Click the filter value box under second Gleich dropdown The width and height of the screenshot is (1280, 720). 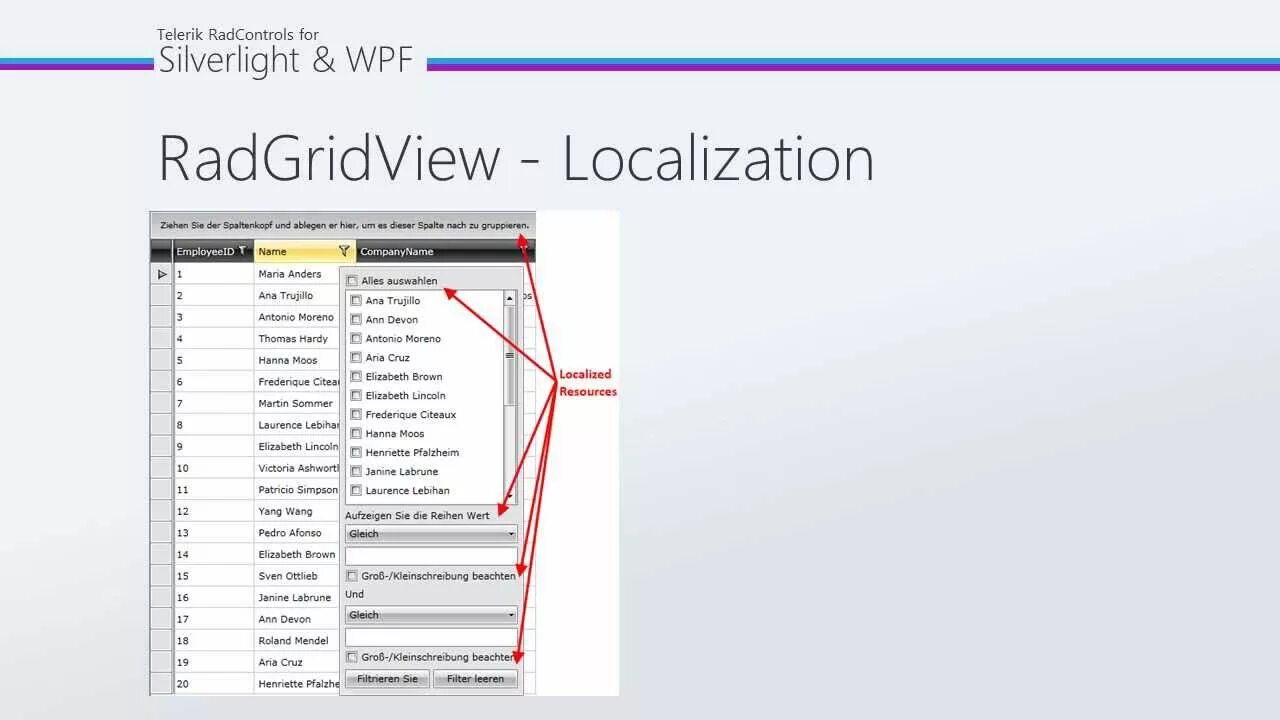431,637
